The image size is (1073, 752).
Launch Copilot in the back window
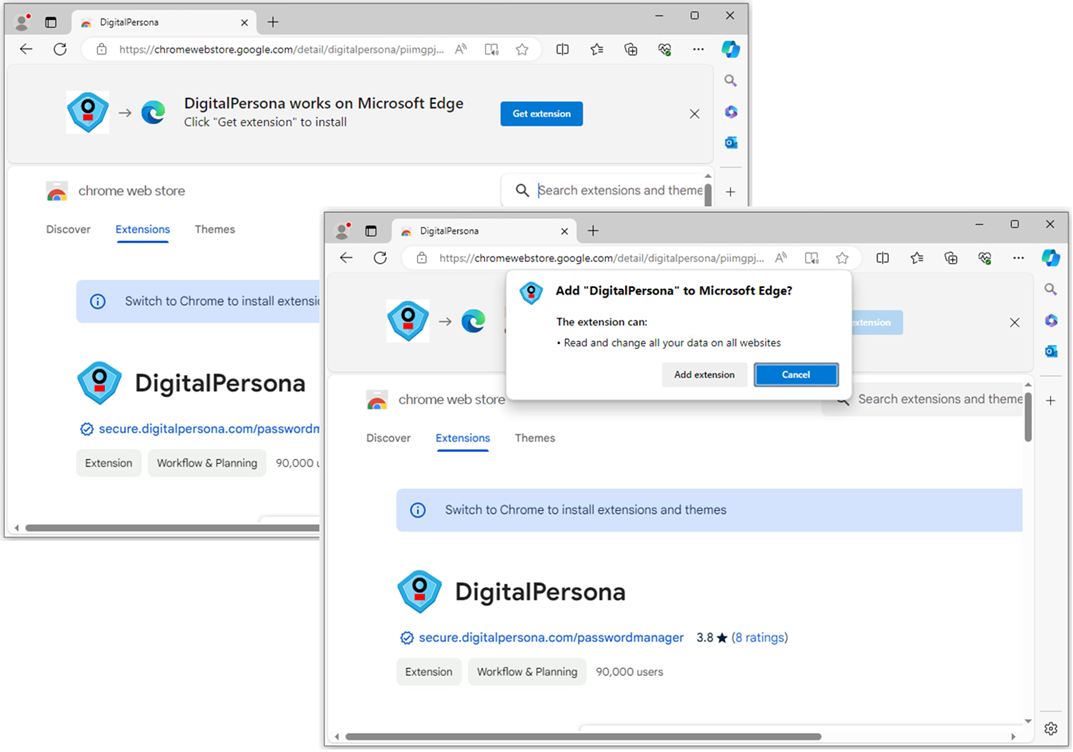tap(731, 49)
